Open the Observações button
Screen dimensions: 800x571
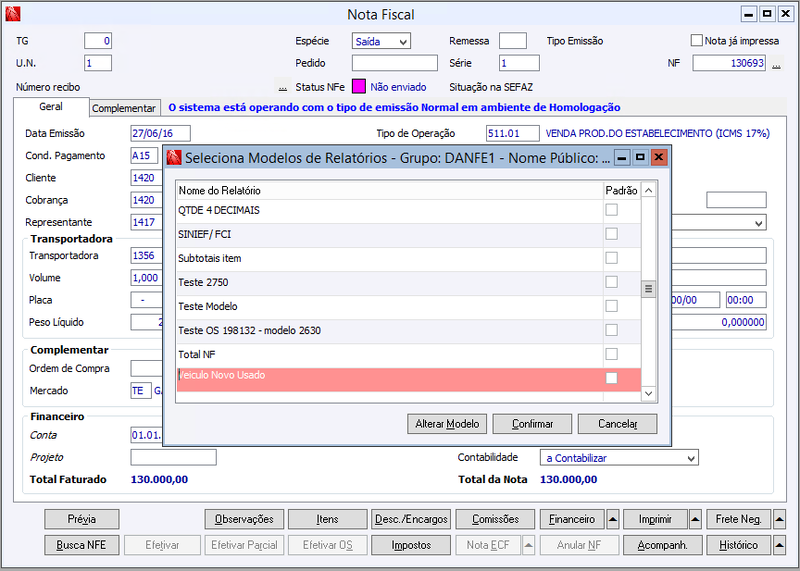tap(244, 519)
